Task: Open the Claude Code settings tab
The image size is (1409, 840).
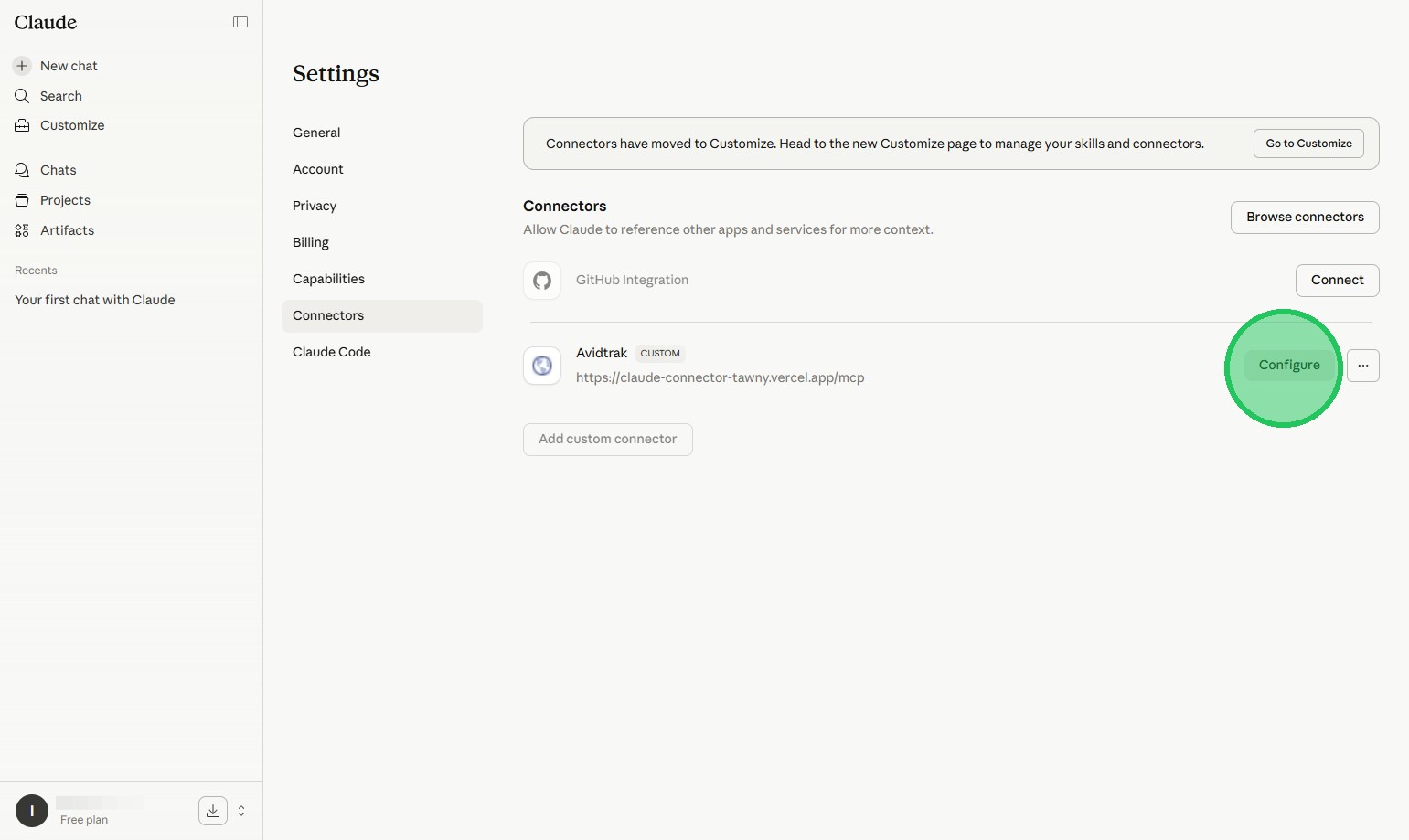Action: tap(382, 352)
